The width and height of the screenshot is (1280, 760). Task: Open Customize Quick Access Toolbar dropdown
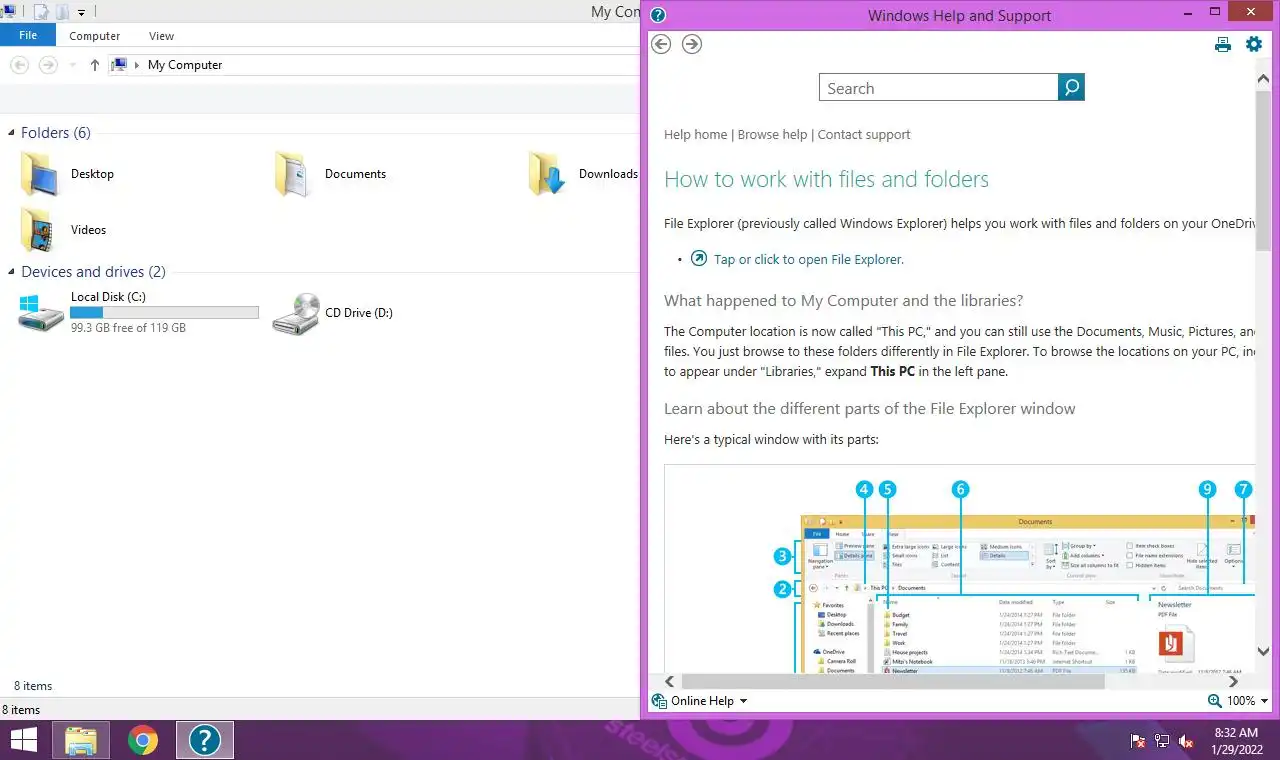[81, 13]
